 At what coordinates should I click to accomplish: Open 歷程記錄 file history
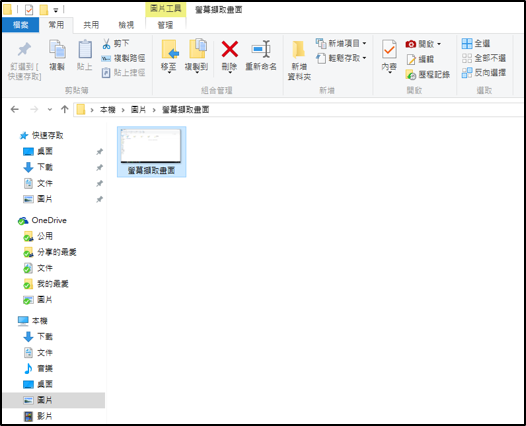point(428,74)
